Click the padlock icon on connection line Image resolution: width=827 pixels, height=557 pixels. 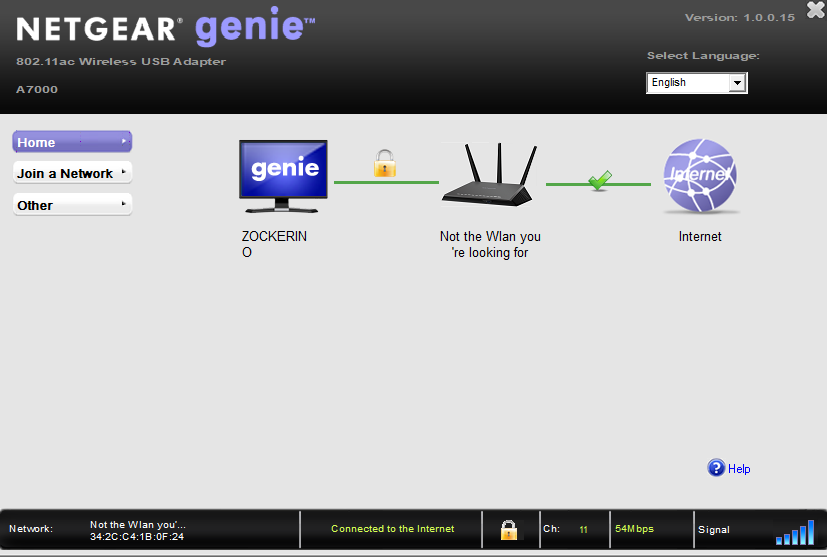(x=384, y=164)
